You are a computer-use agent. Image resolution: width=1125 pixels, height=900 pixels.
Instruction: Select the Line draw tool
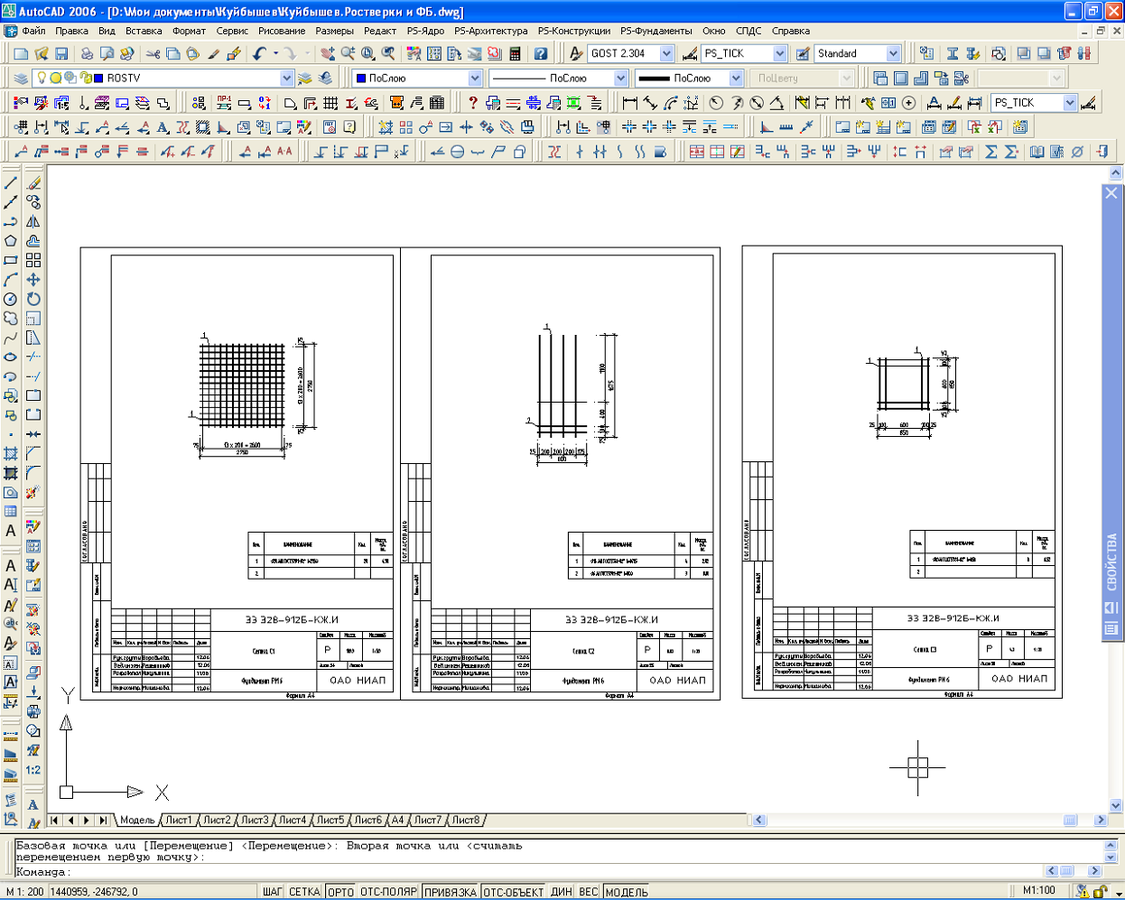11,184
